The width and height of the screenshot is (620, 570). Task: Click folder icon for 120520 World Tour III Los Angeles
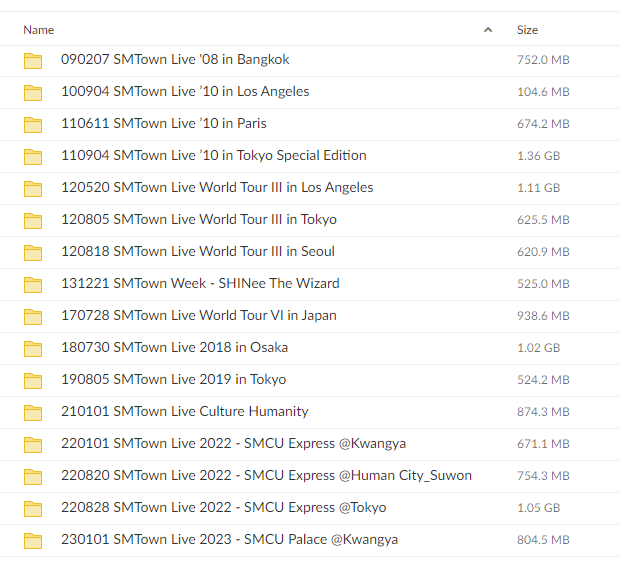33,189
